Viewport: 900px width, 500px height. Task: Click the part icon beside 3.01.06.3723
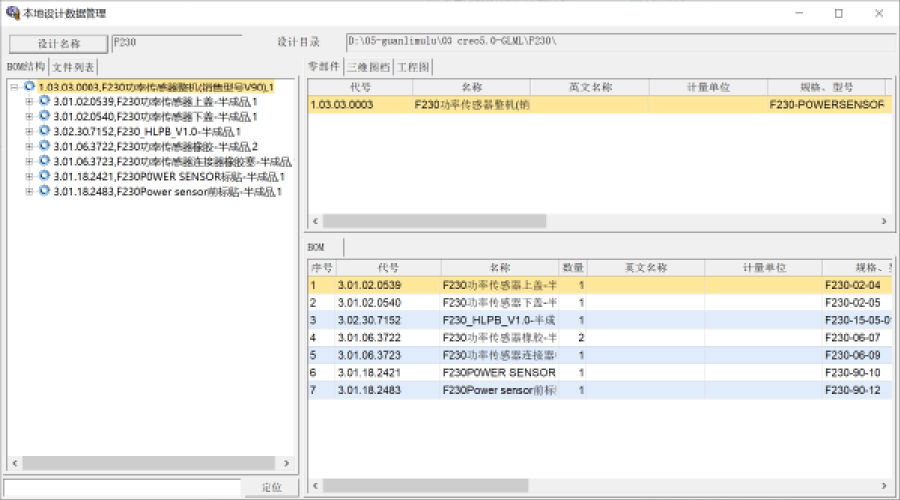click(44, 162)
